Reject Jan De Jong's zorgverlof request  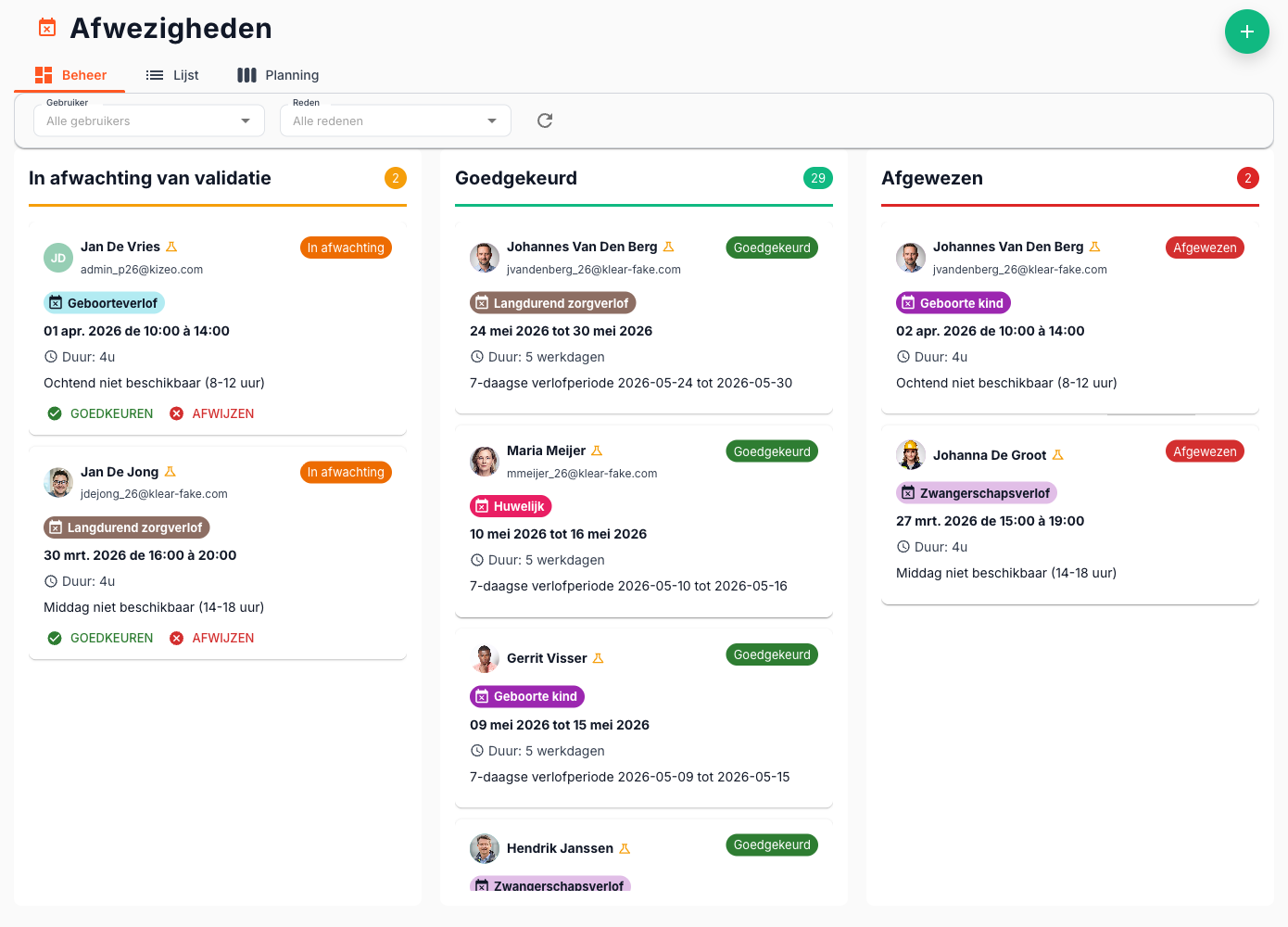[212, 638]
